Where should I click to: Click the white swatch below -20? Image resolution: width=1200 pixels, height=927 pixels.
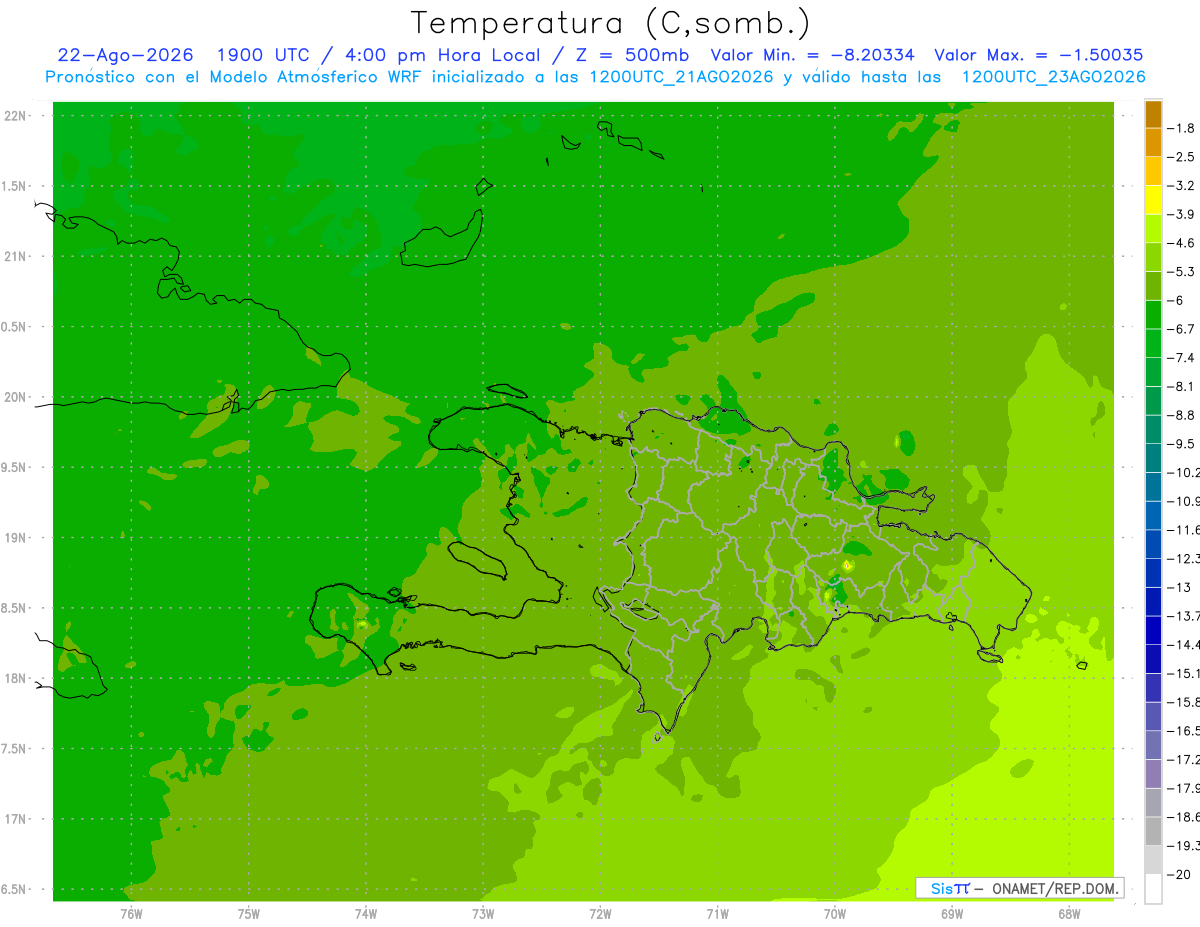(1153, 889)
